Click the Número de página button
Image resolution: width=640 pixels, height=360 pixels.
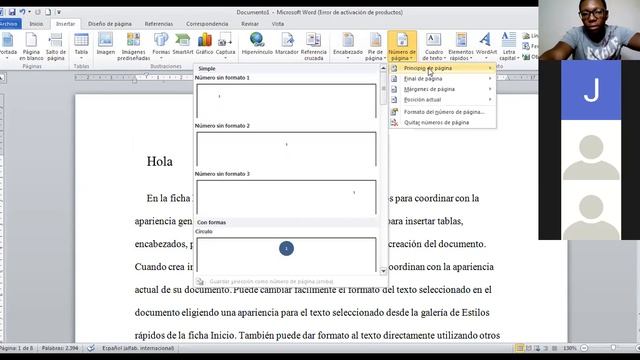coord(402,46)
